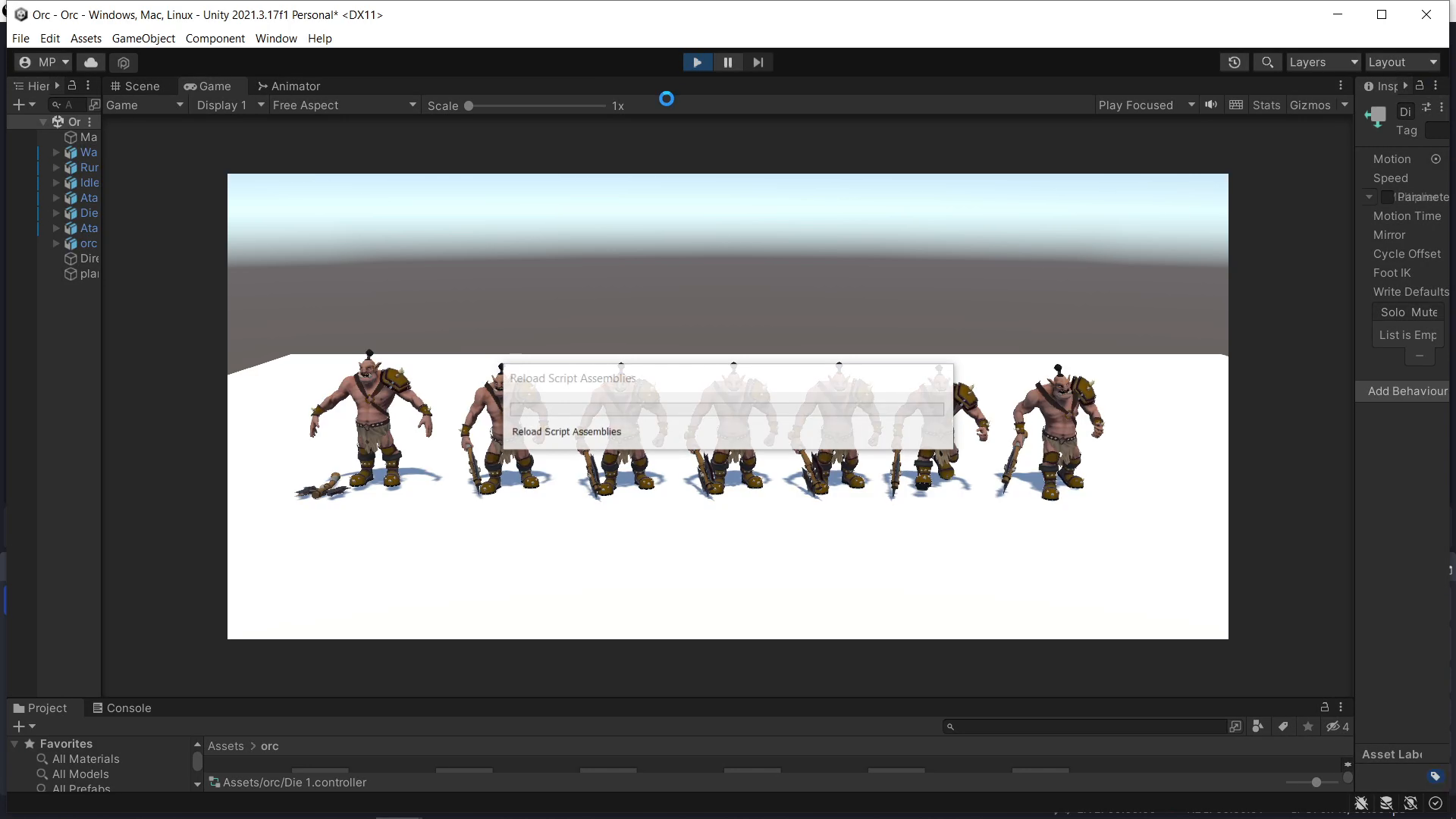Open the Component menu

215,38
